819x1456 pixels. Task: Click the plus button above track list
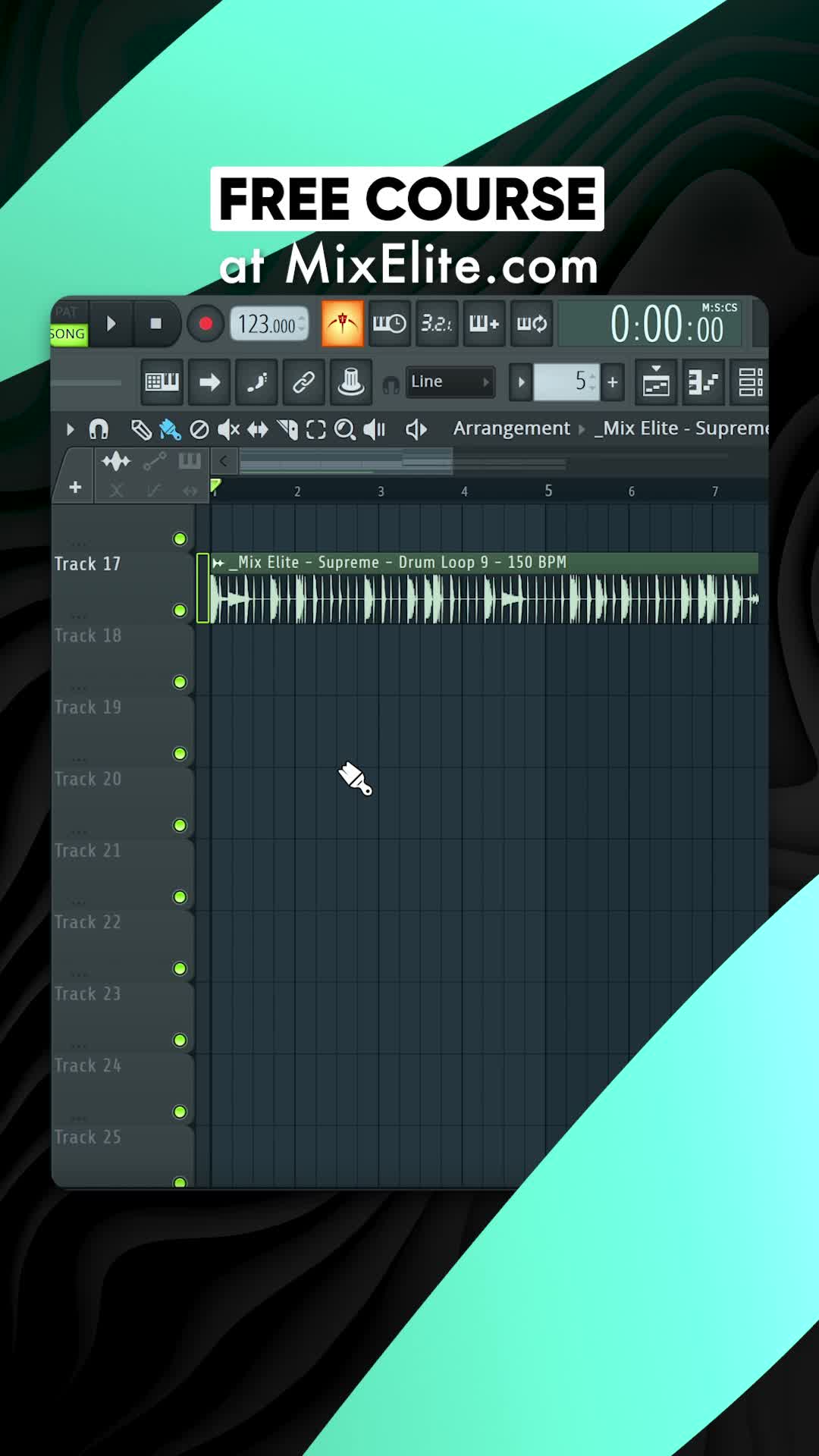coord(75,488)
